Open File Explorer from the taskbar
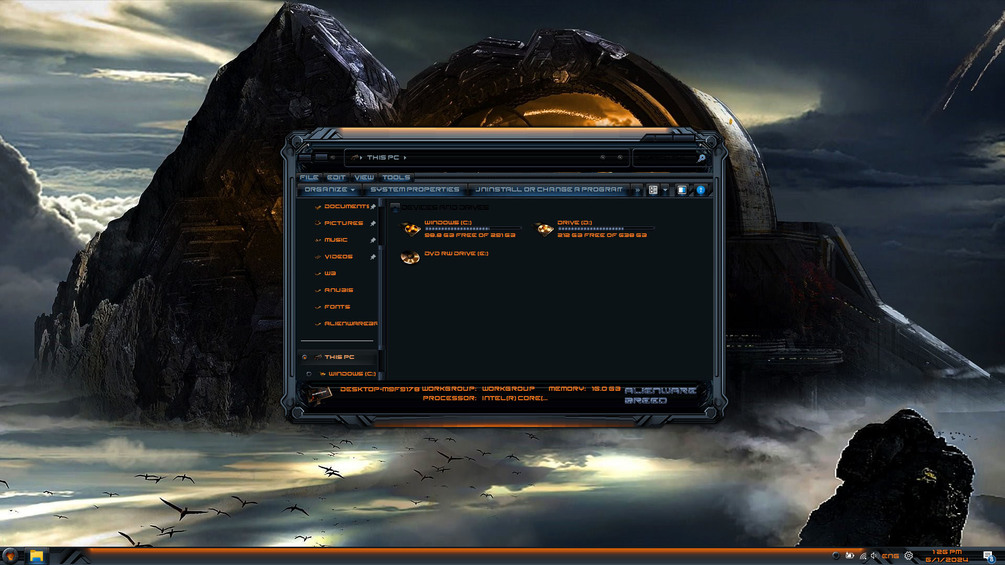The width and height of the screenshot is (1005, 565). pyautogui.click(x=37, y=556)
